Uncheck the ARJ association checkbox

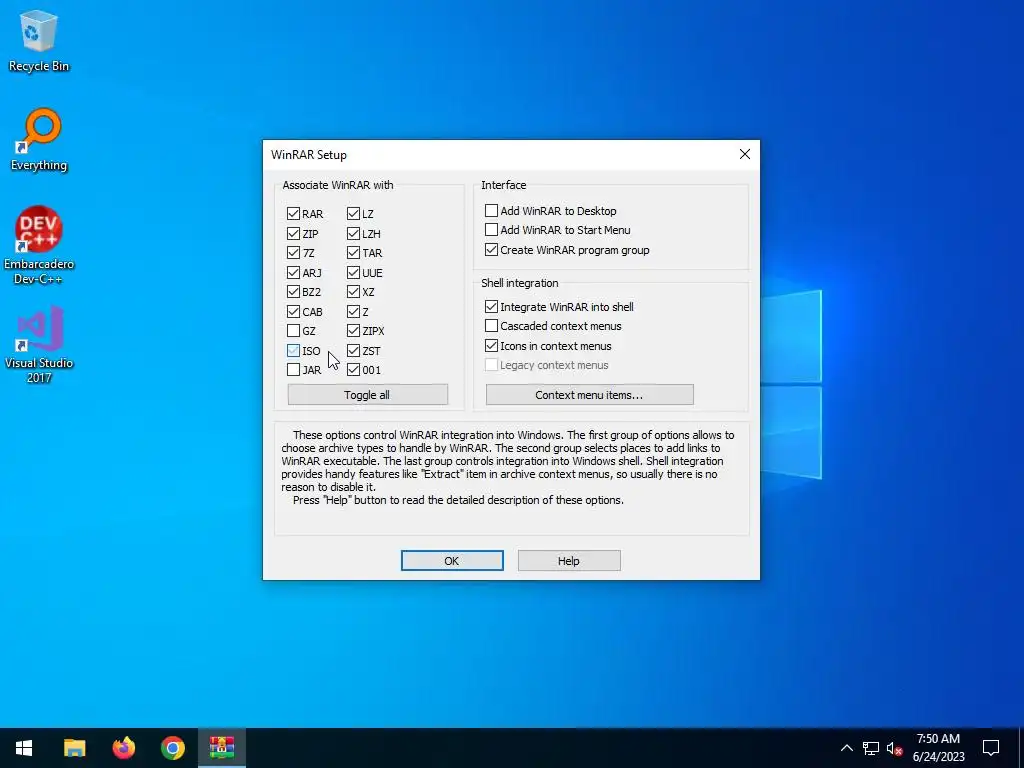[293, 272]
